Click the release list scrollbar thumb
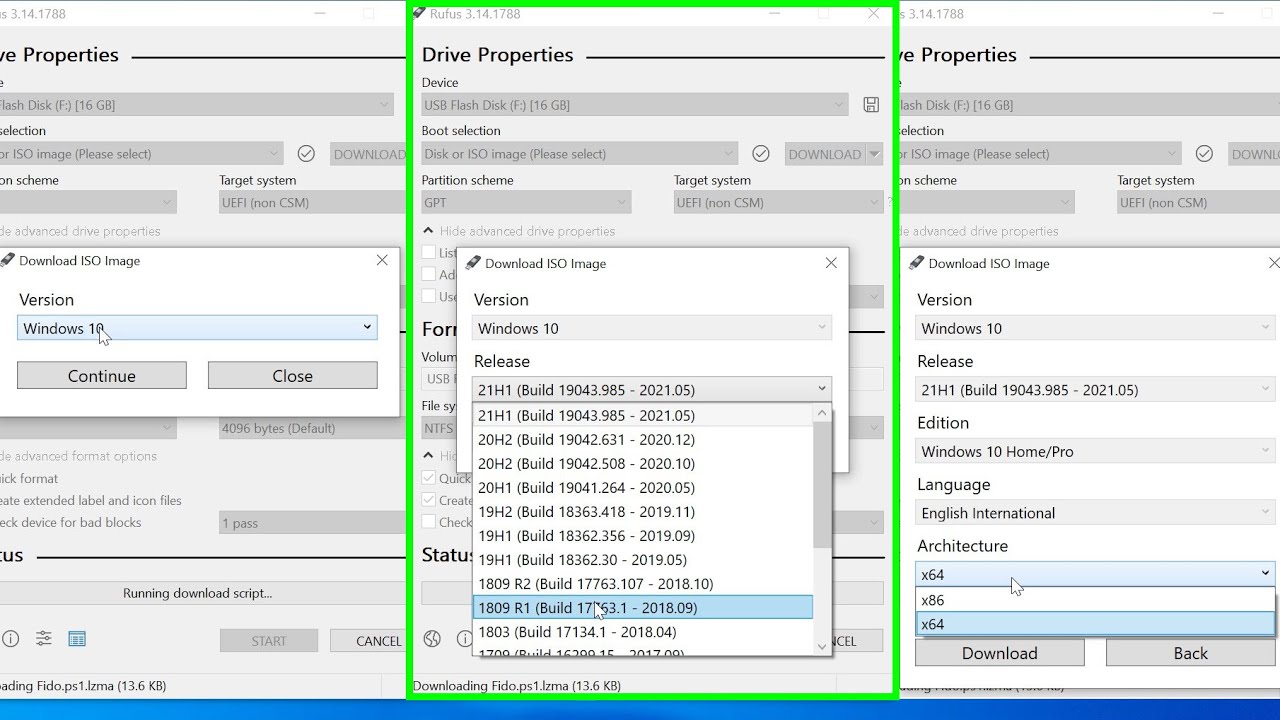Viewport: 1280px width, 720px height. point(823,486)
